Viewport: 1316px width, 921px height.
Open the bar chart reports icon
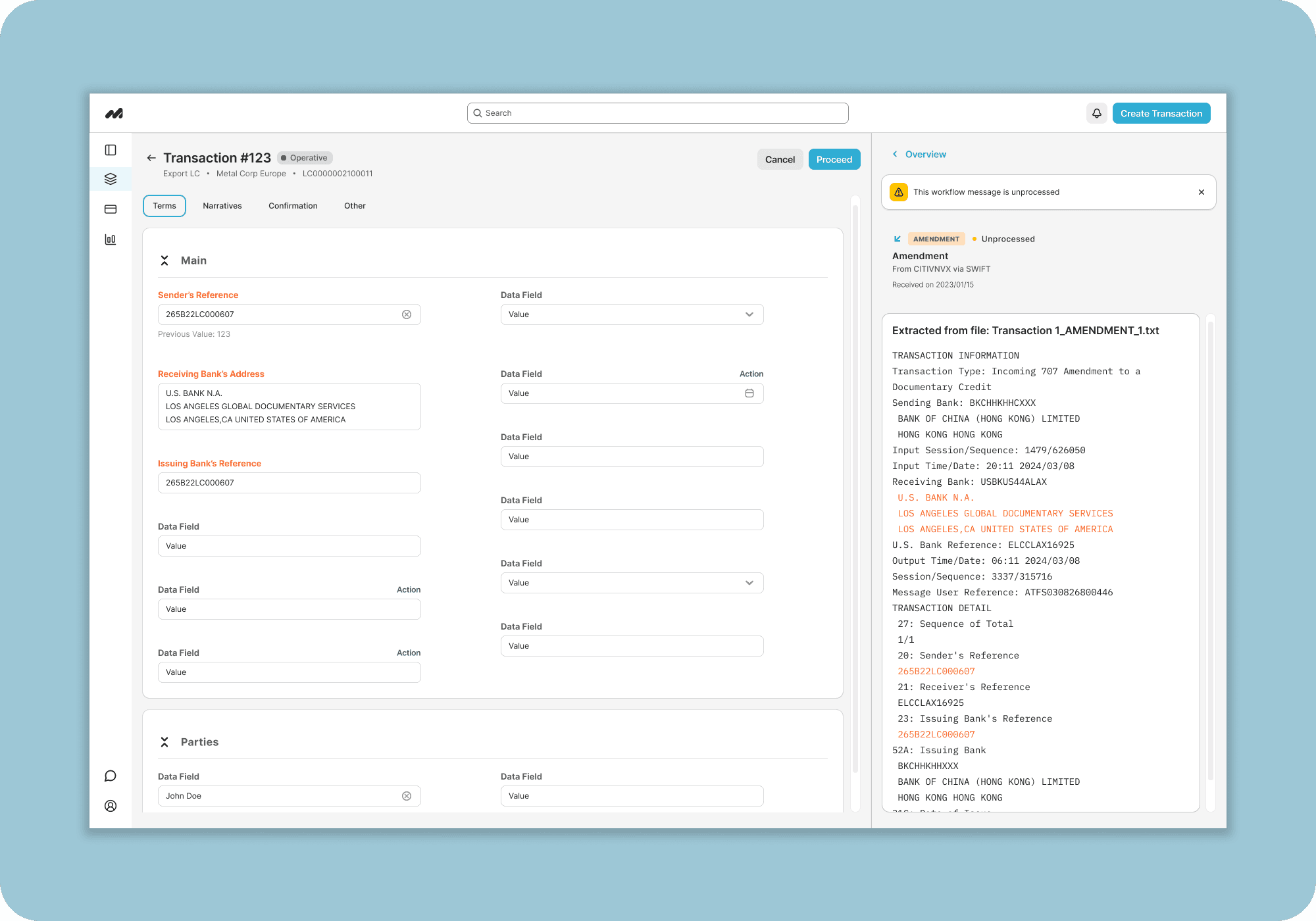tap(111, 239)
